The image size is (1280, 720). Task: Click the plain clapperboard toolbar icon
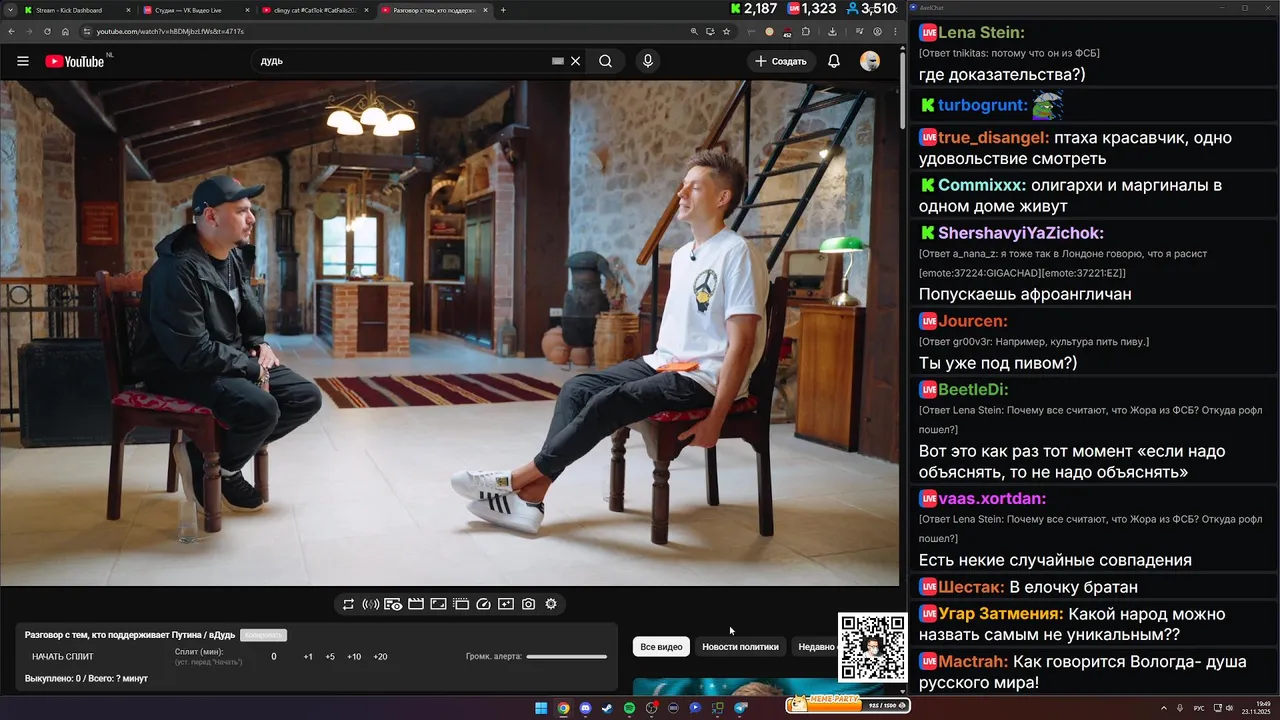[x=416, y=604]
